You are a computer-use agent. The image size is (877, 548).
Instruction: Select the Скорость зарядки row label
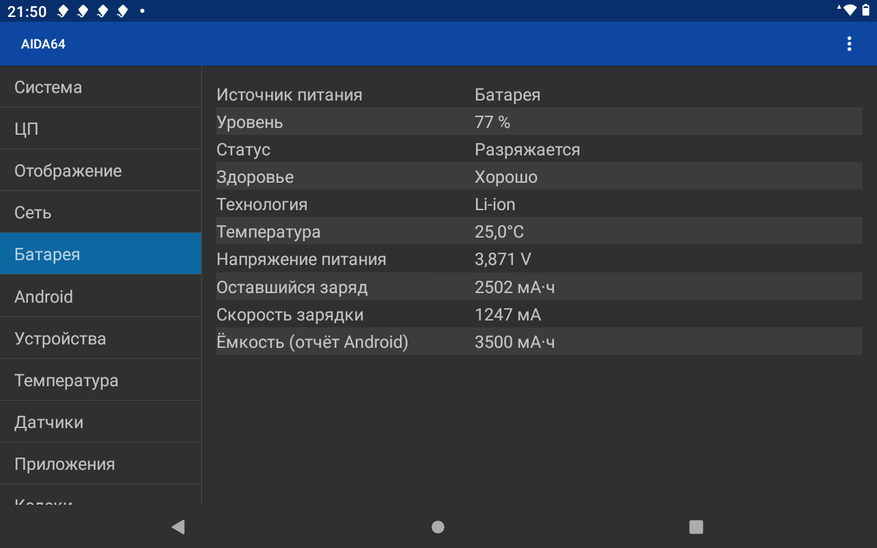coord(290,314)
